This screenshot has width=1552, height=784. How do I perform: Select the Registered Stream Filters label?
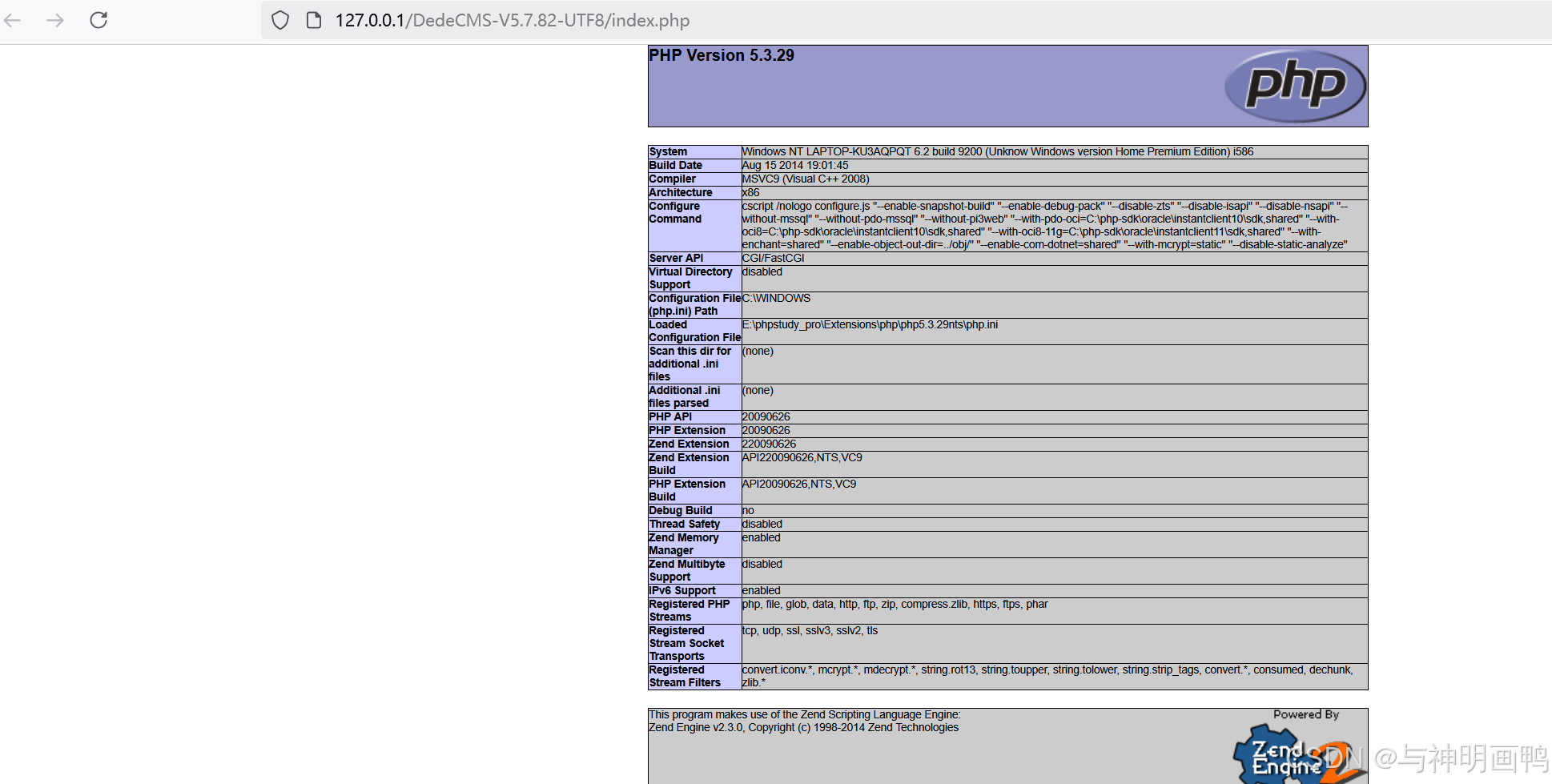click(x=685, y=676)
